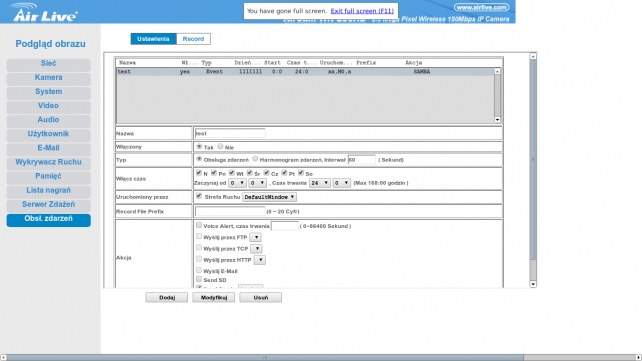Image resolution: width=642 pixels, height=361 pixels.
Task: Open the FTP server dropdown
Action: tap(255, 237)
